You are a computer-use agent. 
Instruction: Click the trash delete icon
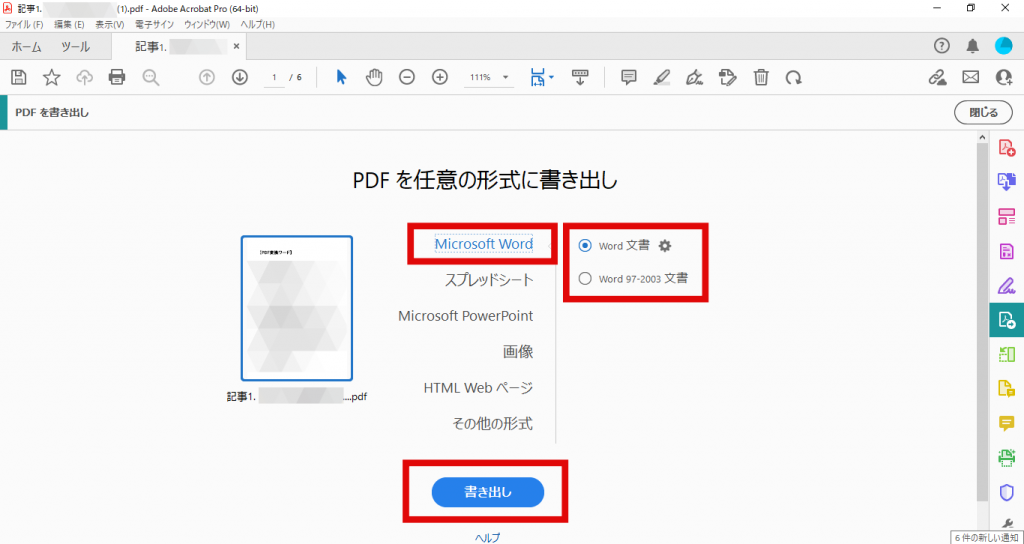click(x=761, y=77)
